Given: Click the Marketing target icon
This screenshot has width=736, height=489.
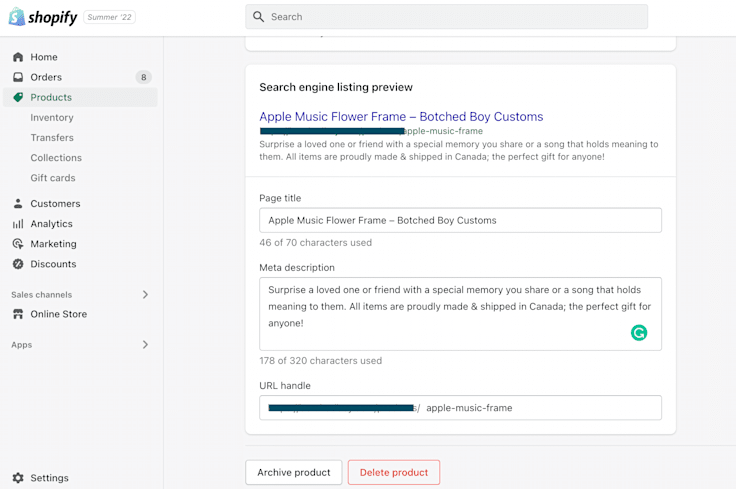Looking at the screenshot, I should point(18,244).
